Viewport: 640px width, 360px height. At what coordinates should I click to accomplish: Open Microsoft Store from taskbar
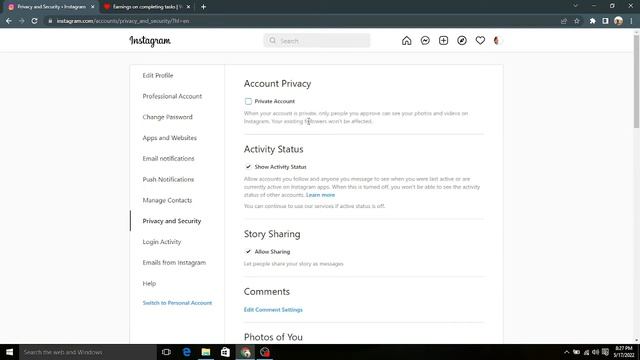(225, 352)
